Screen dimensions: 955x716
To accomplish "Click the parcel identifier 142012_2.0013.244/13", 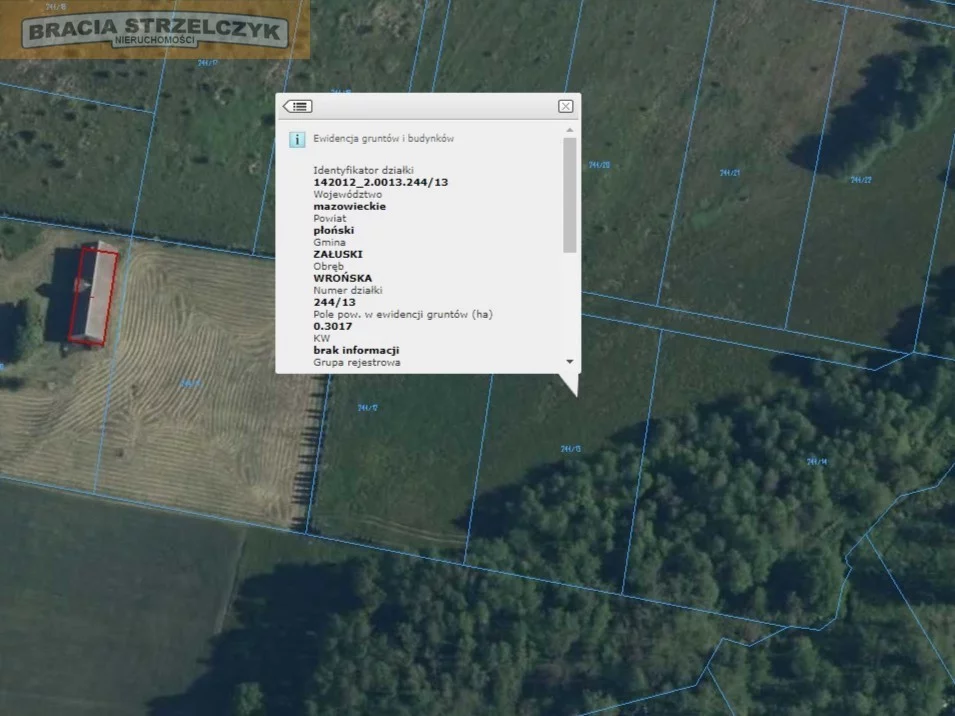I will [381, 182].
